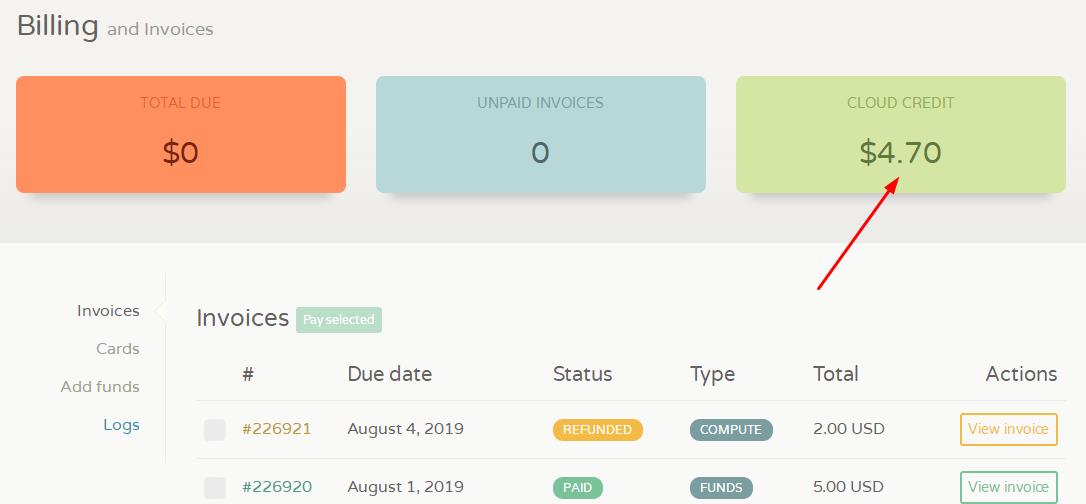This screenshot has width=1086, height=504.
Task: Click the Pay selected button
Action: pos(339,320)
